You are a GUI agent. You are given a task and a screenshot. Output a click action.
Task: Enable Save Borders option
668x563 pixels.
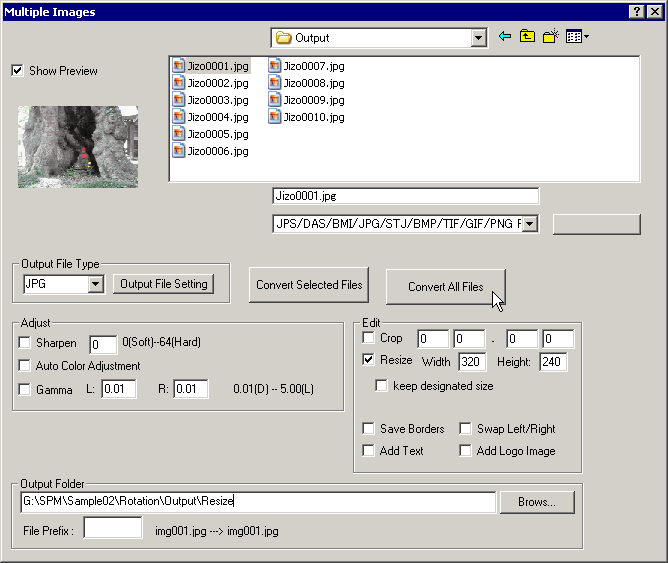[x=369, y=428]
